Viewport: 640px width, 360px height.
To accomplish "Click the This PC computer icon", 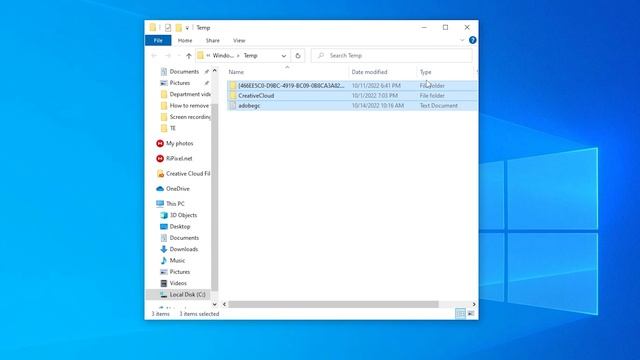I will click(160, 204).
